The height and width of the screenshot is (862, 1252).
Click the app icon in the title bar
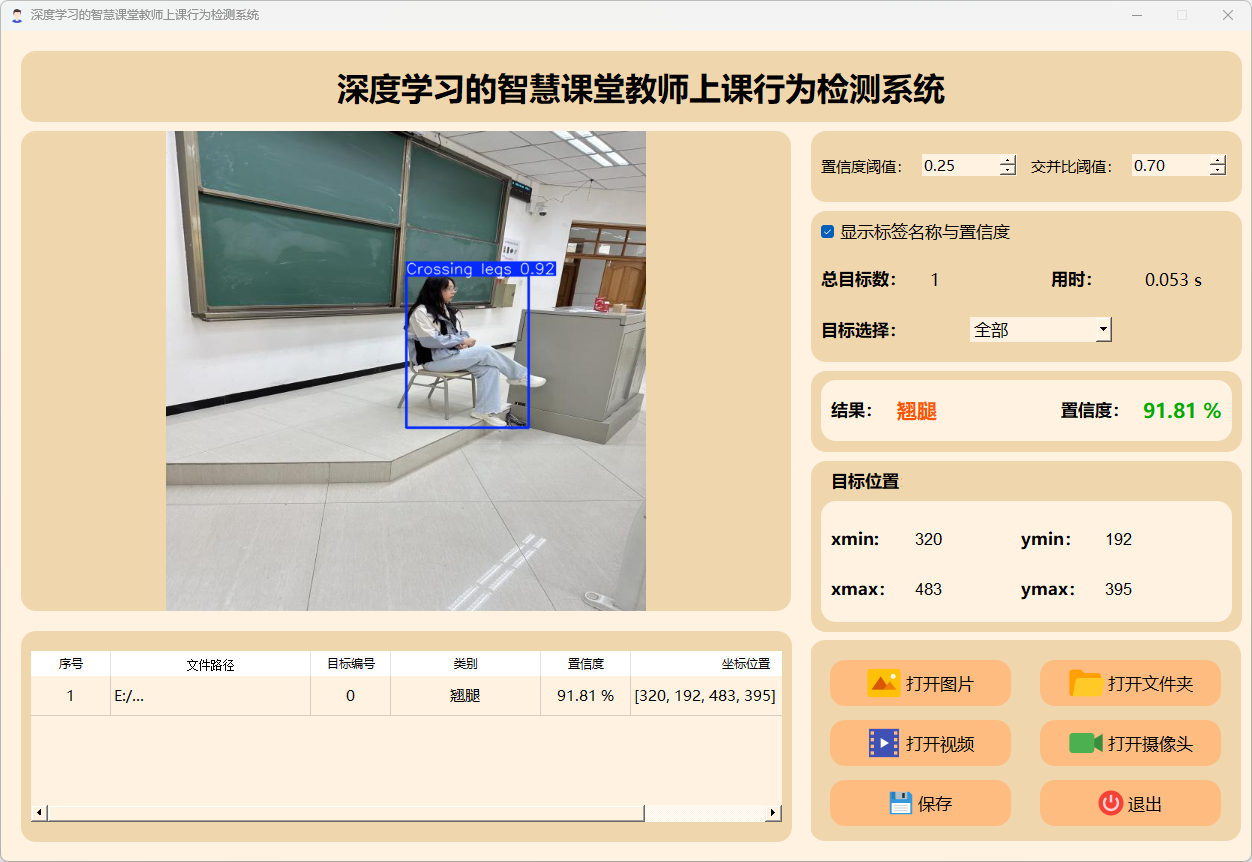tap(17, 15)
